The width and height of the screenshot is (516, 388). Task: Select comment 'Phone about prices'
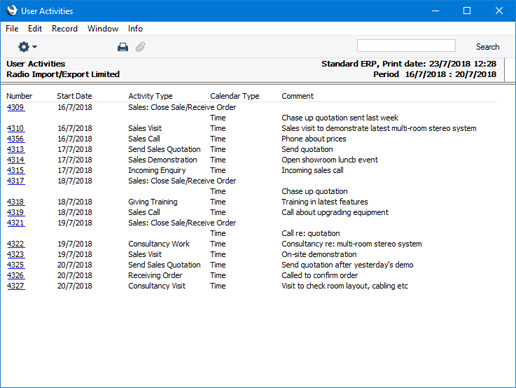[314, 139]
